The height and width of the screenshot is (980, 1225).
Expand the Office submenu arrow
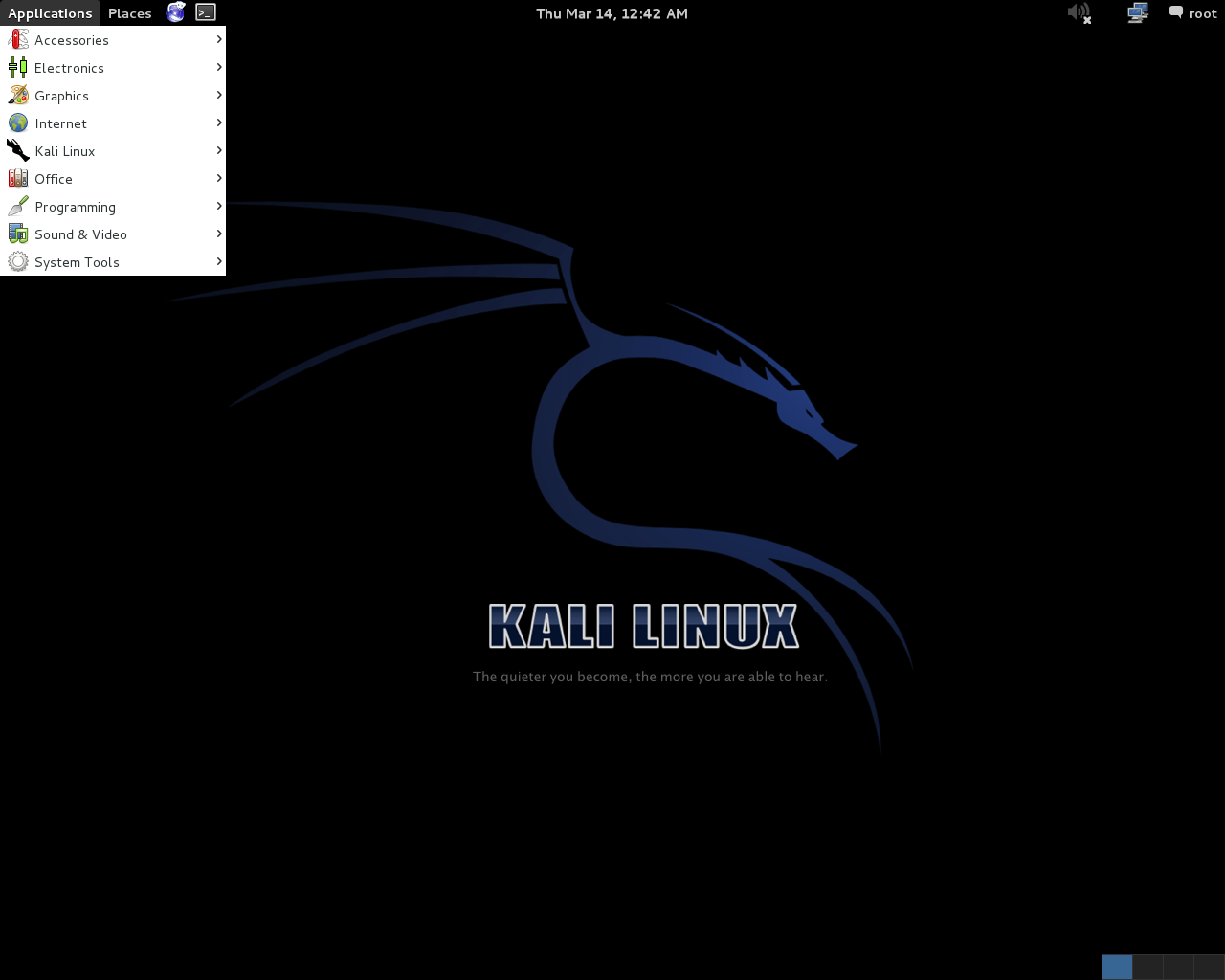(219, 178)
